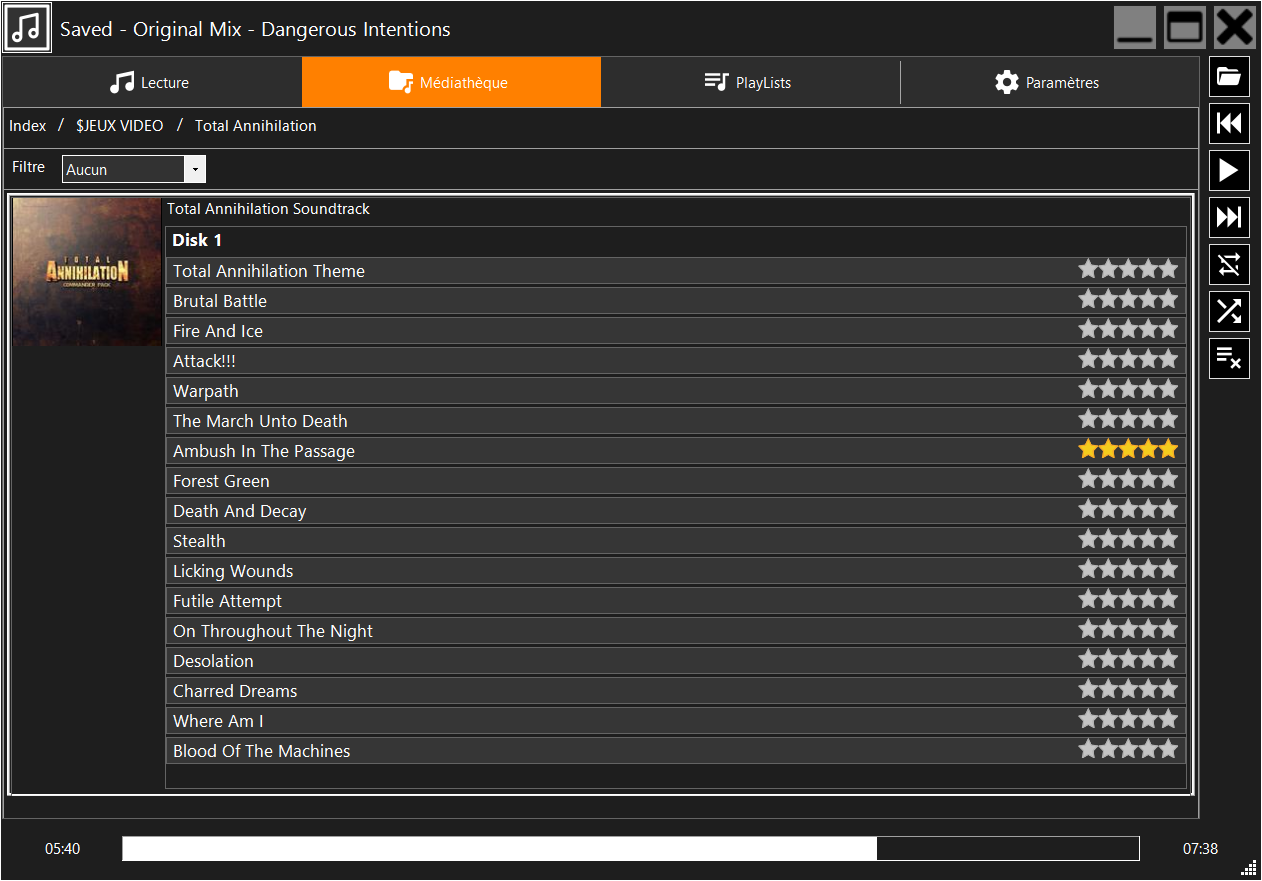
Task: Select the Licking Wounds track
Action: coord(676,571)
